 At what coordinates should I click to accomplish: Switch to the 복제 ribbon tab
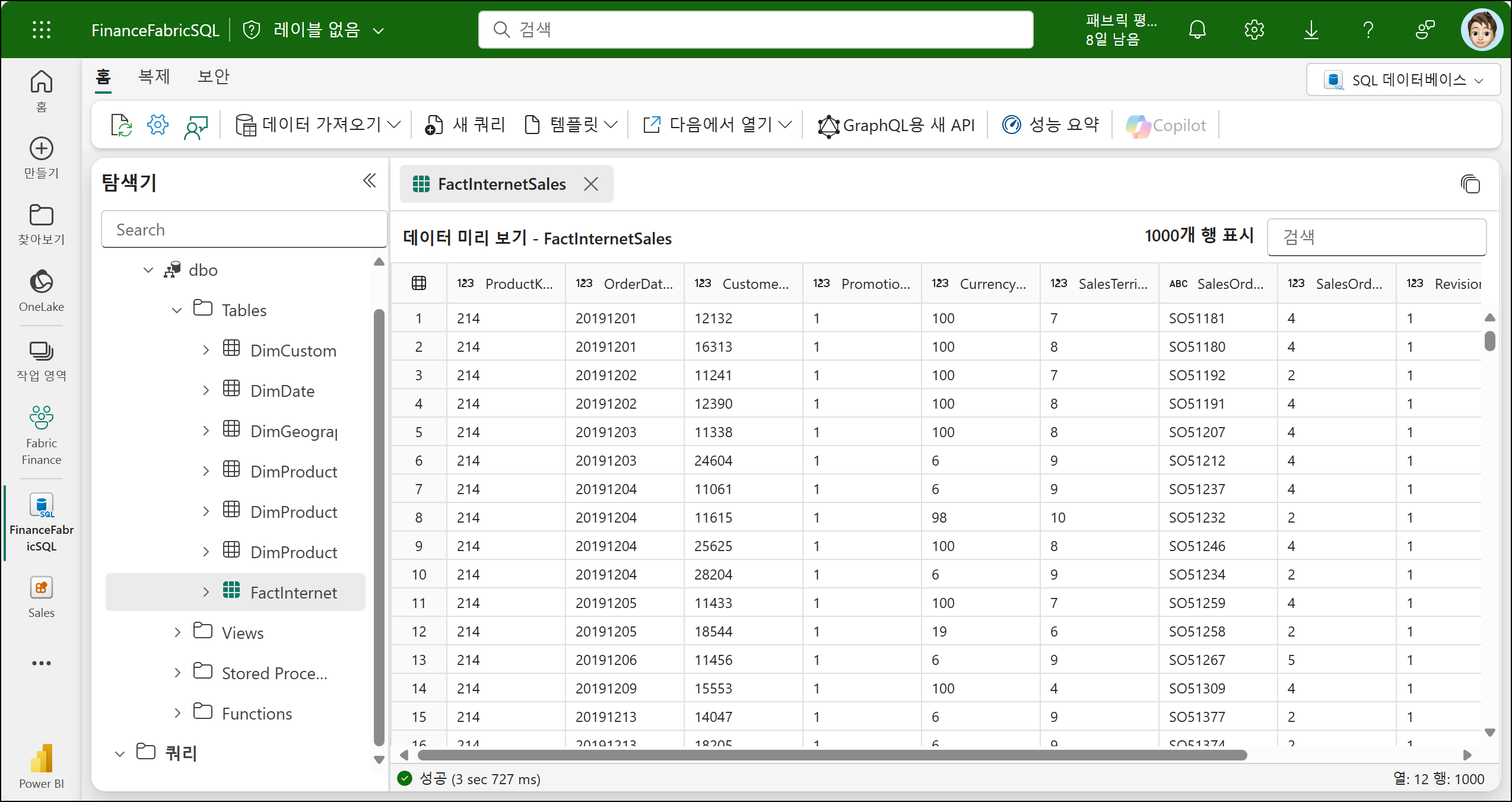tap(154, 77)
